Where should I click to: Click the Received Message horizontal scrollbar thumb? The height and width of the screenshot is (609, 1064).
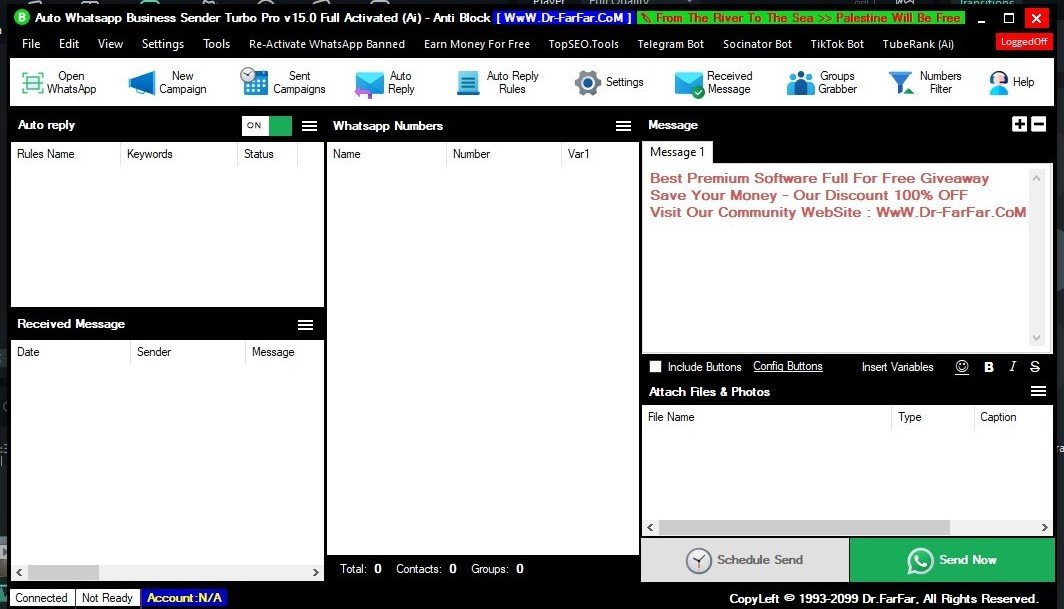click(63, 572)
